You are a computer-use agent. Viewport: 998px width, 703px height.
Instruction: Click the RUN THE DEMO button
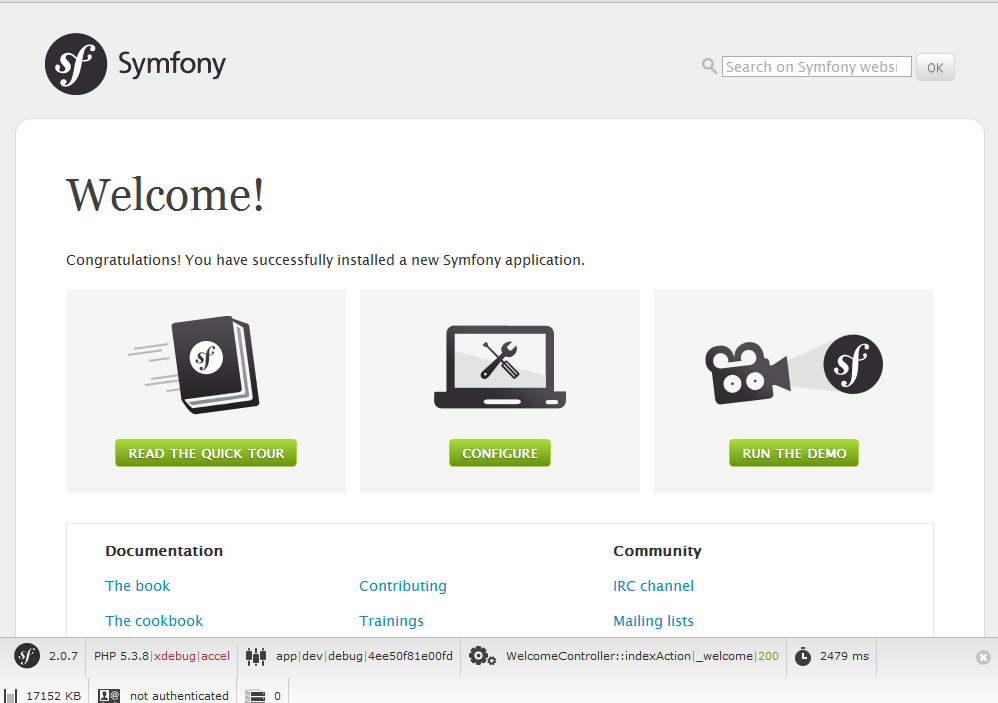tap(794, 453)
